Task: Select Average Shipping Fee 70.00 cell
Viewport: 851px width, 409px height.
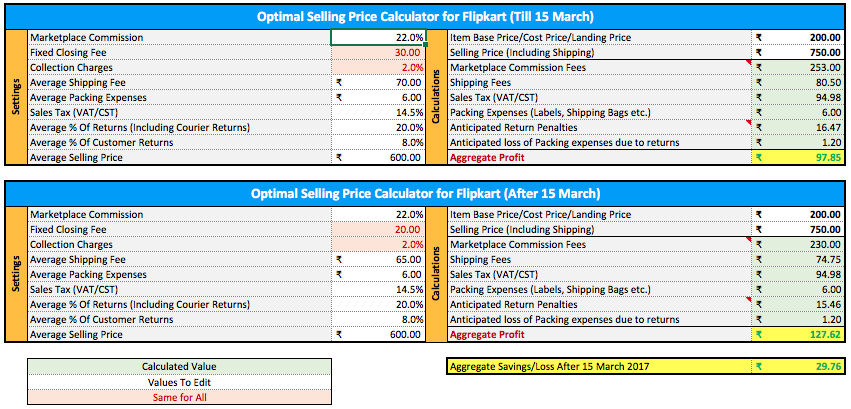Action: (378, 82)
